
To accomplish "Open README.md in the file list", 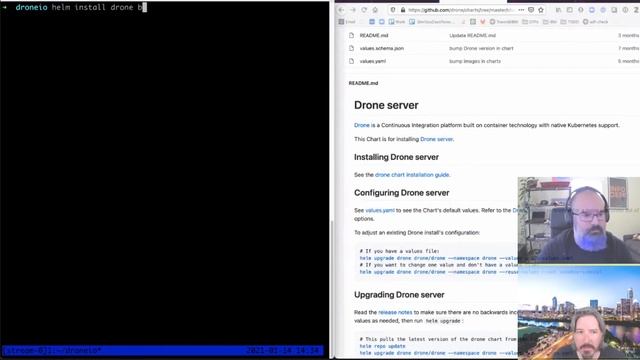I will pyautogui.click(x=374, y=36).
